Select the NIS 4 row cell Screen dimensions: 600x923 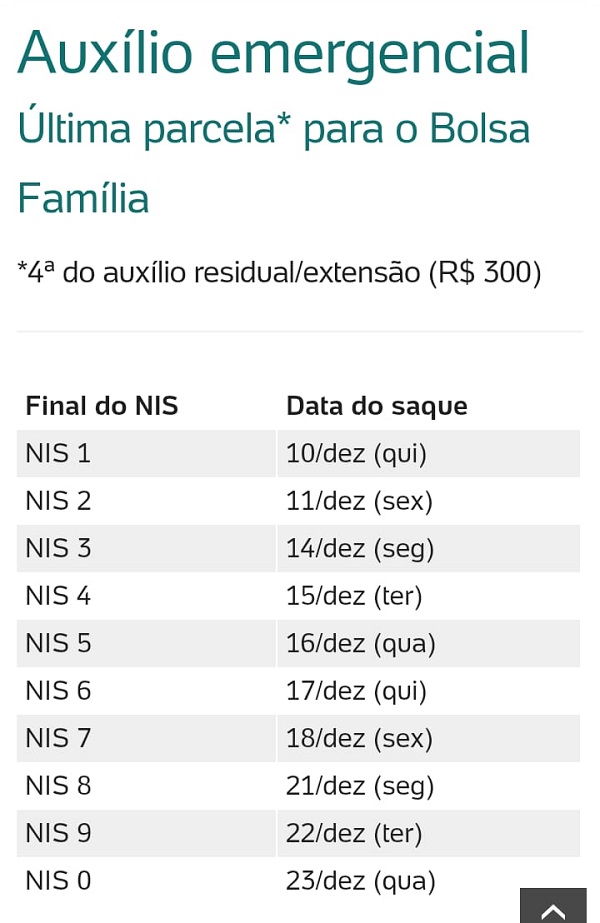[146, 596]
